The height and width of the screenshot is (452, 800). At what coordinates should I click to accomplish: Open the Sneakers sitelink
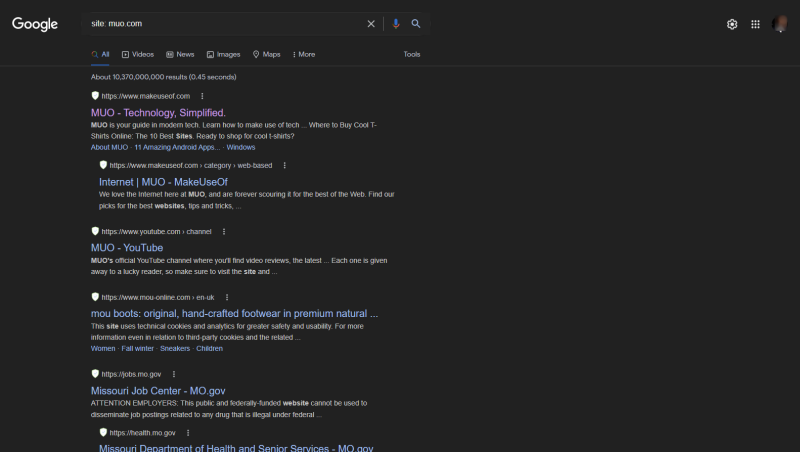coord(175,348)
